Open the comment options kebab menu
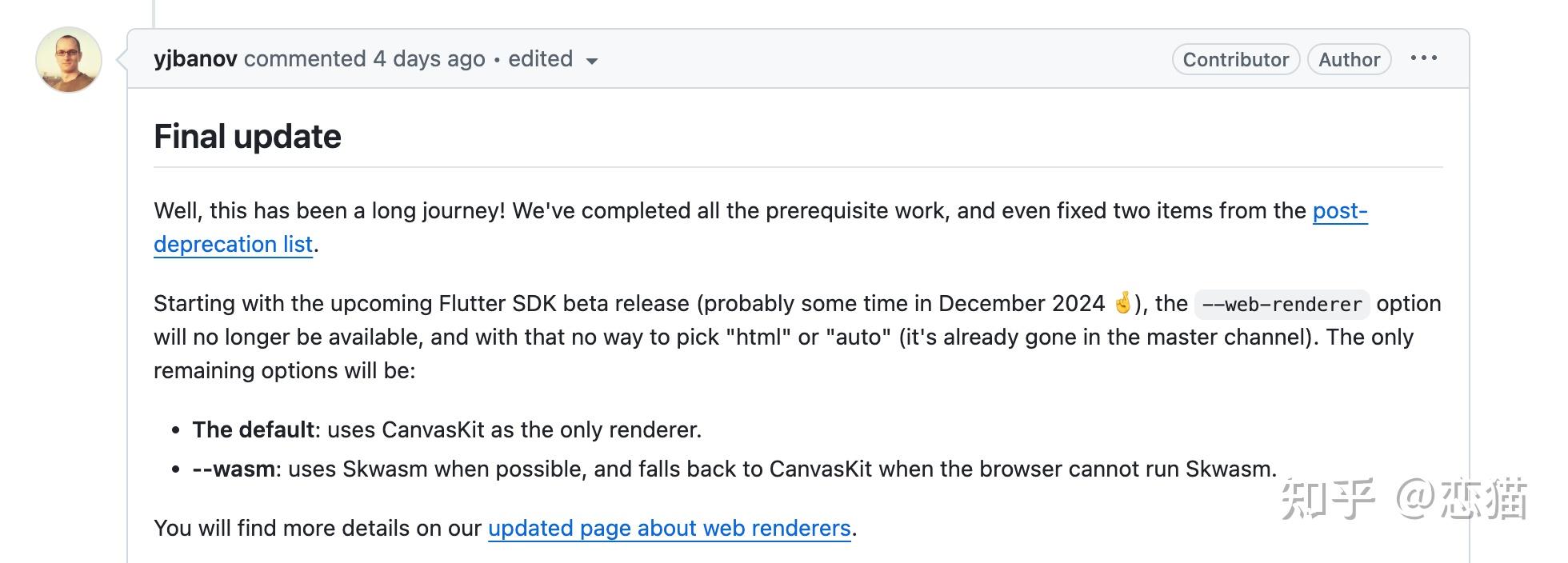 (1425, 58)
